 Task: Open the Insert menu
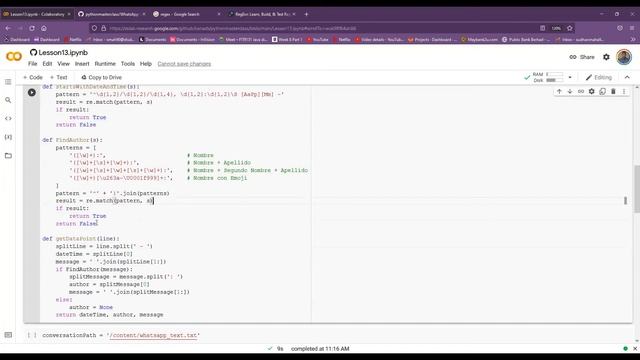click(x=82, y=64)
